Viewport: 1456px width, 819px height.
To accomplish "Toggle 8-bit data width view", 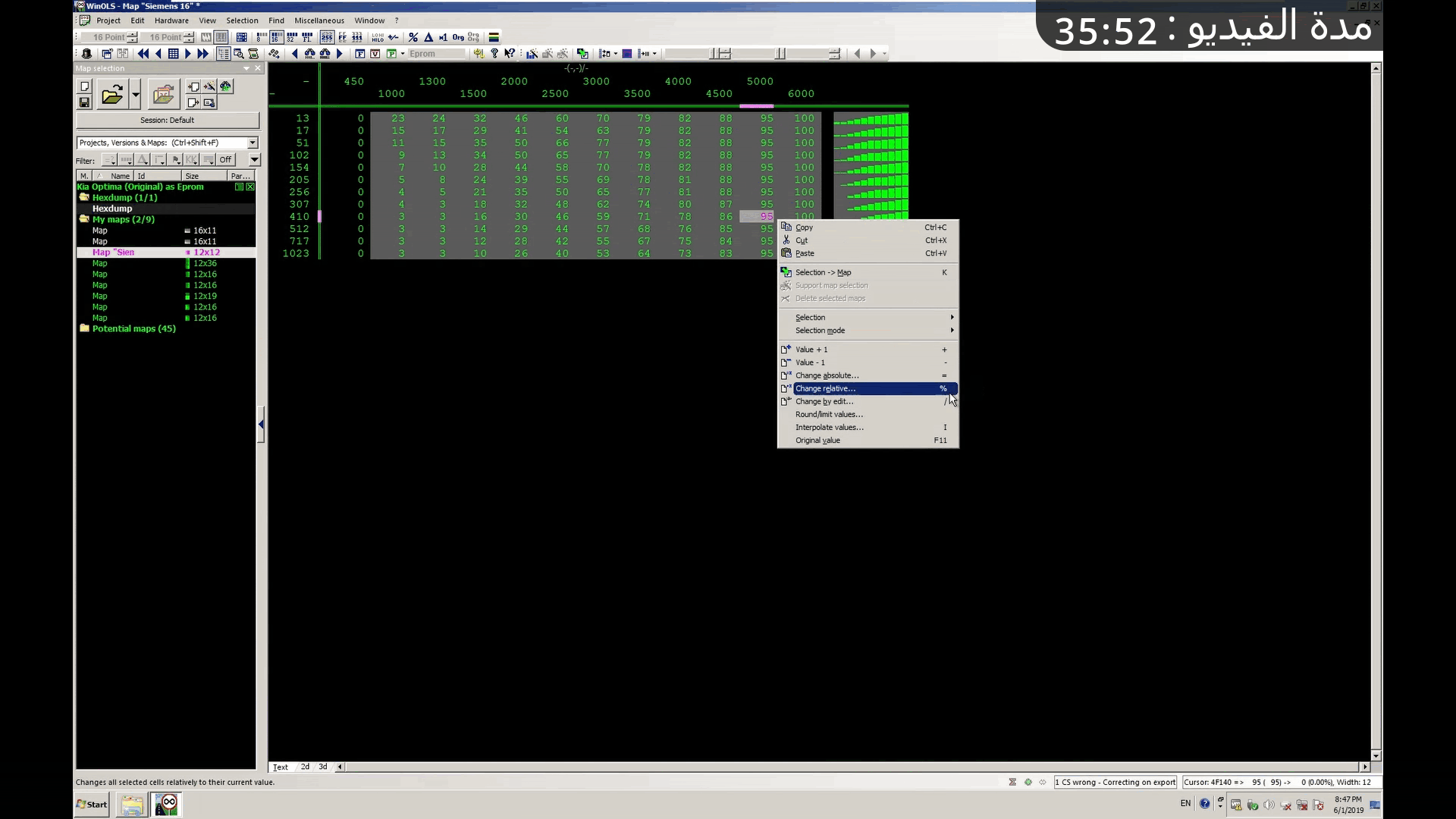I will point(261,37).
